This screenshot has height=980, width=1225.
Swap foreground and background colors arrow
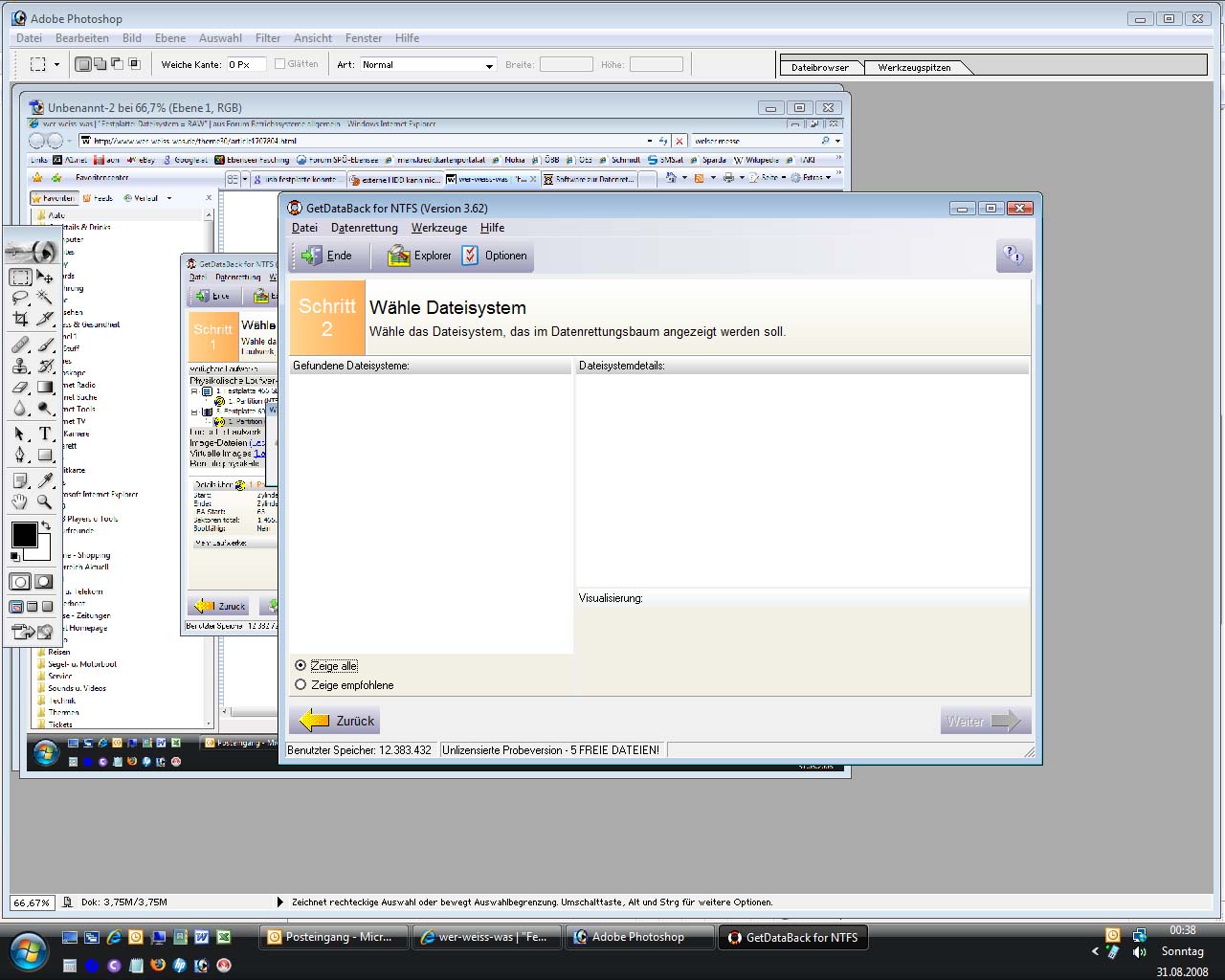pyautogui.click(x=45, y=525)
